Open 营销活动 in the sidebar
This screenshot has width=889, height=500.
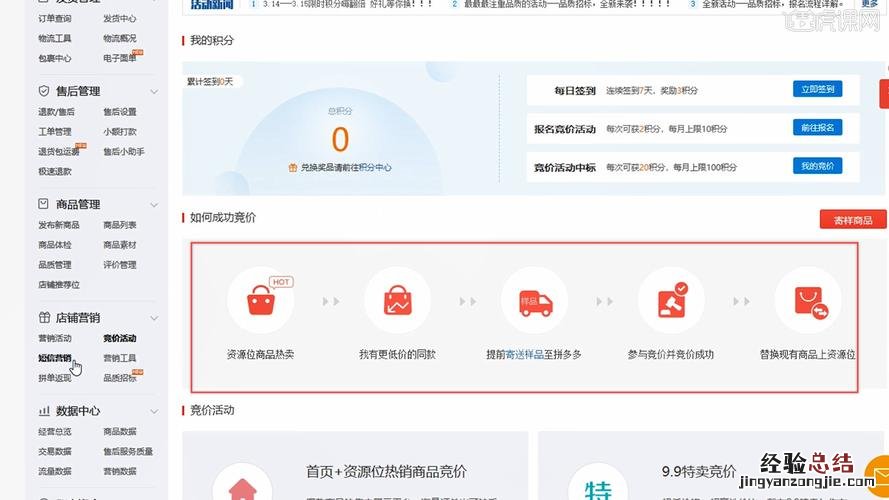pyautogui.click(x=55, y=338)
